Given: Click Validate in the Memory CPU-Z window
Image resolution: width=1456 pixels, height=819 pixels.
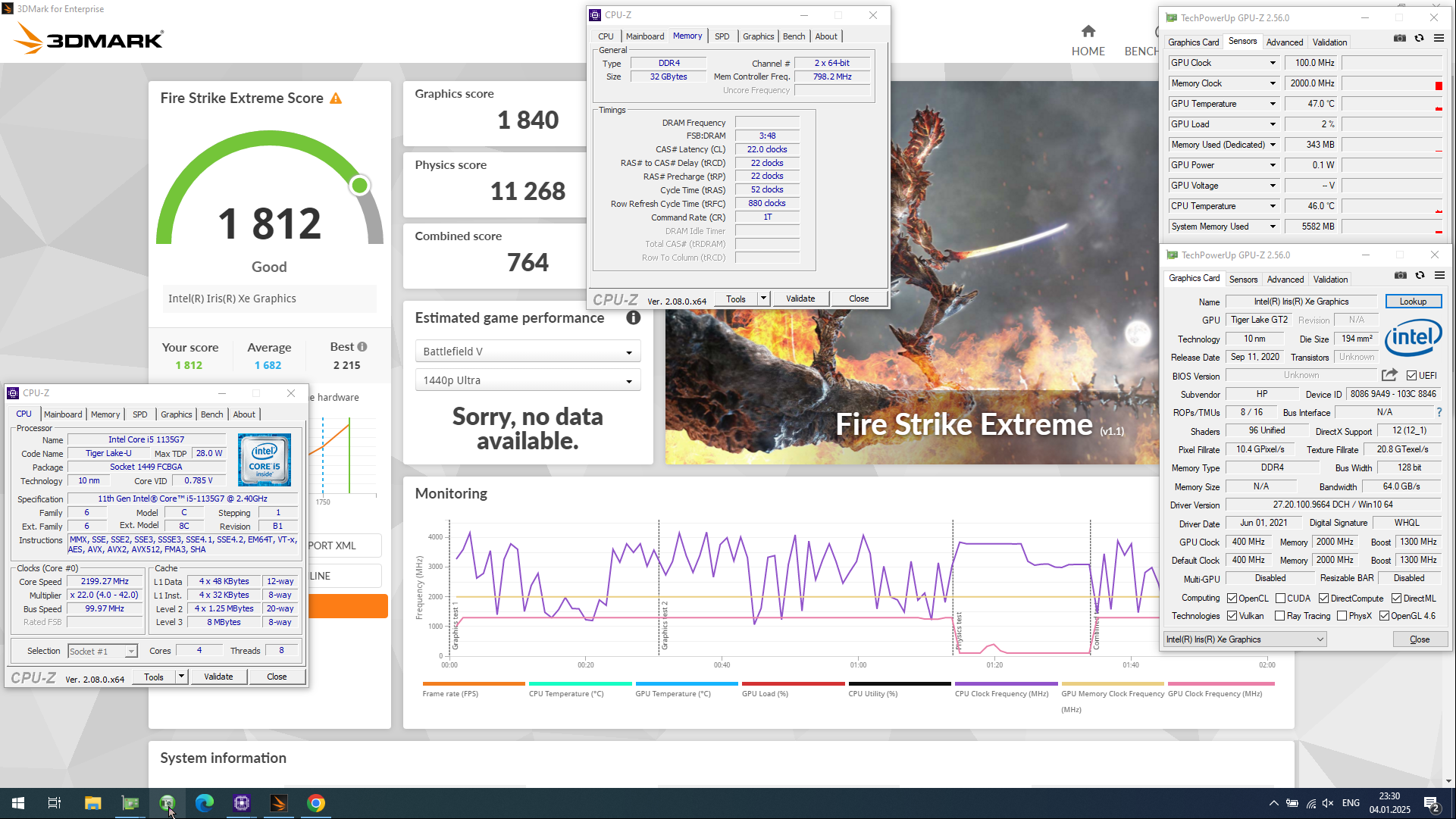Looking at the screenshot, I should click(x=800, y=299).
